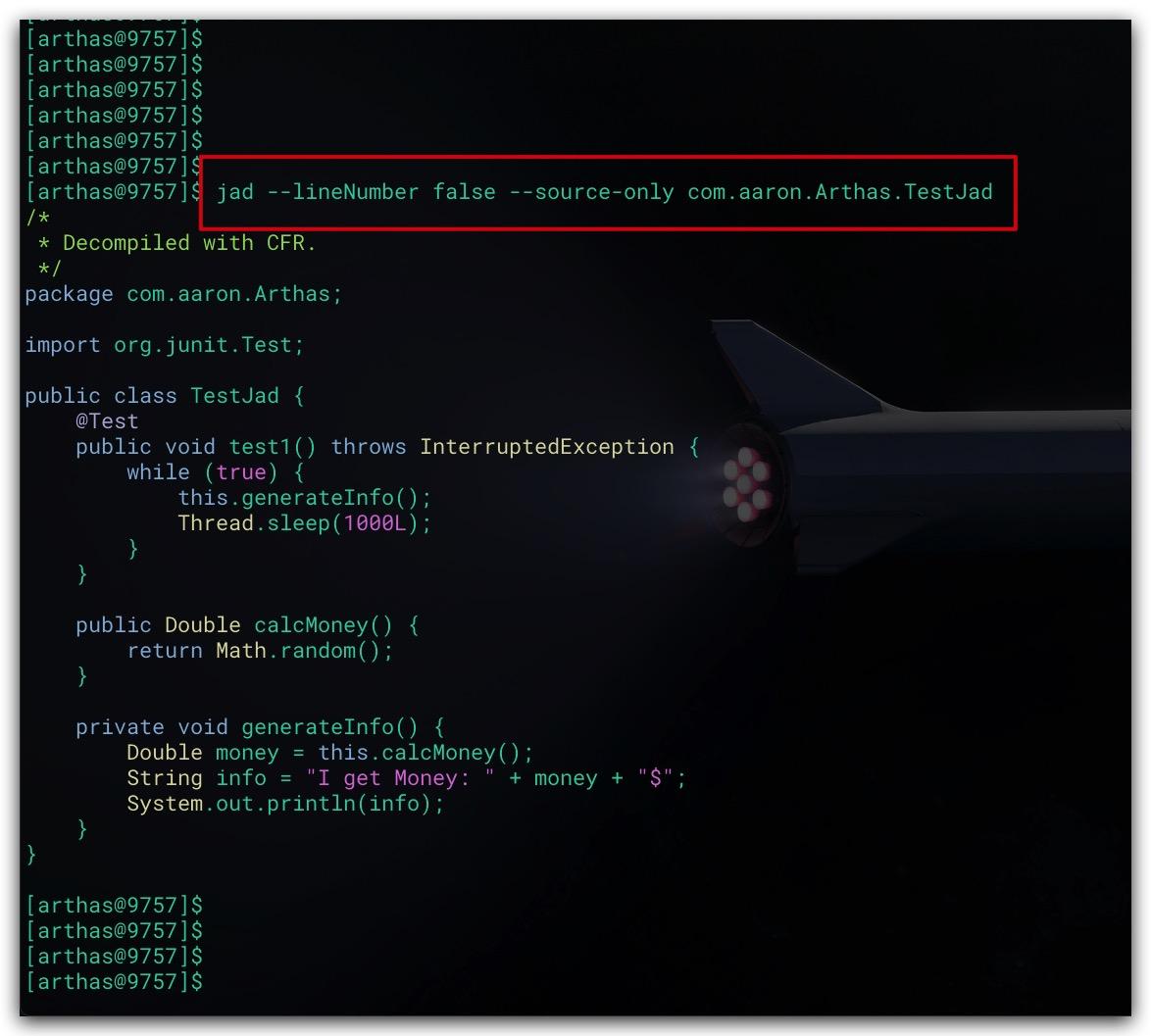Click the jad command text in the red box
The height and width of the screenshot is (1036, 1151).
604,192
